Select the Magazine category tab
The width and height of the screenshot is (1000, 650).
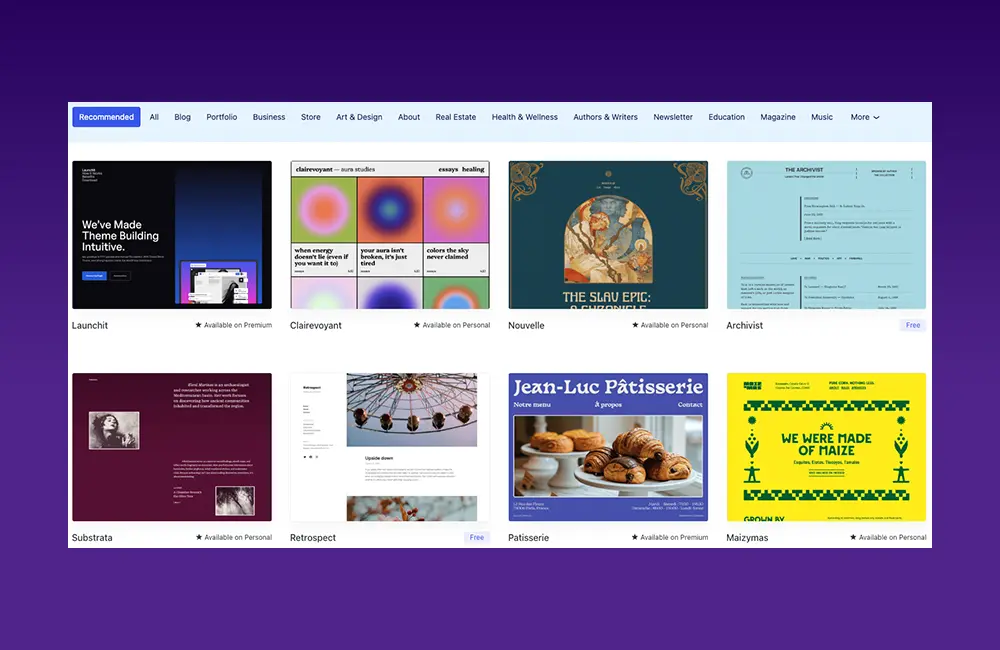[x=778, y=117]
